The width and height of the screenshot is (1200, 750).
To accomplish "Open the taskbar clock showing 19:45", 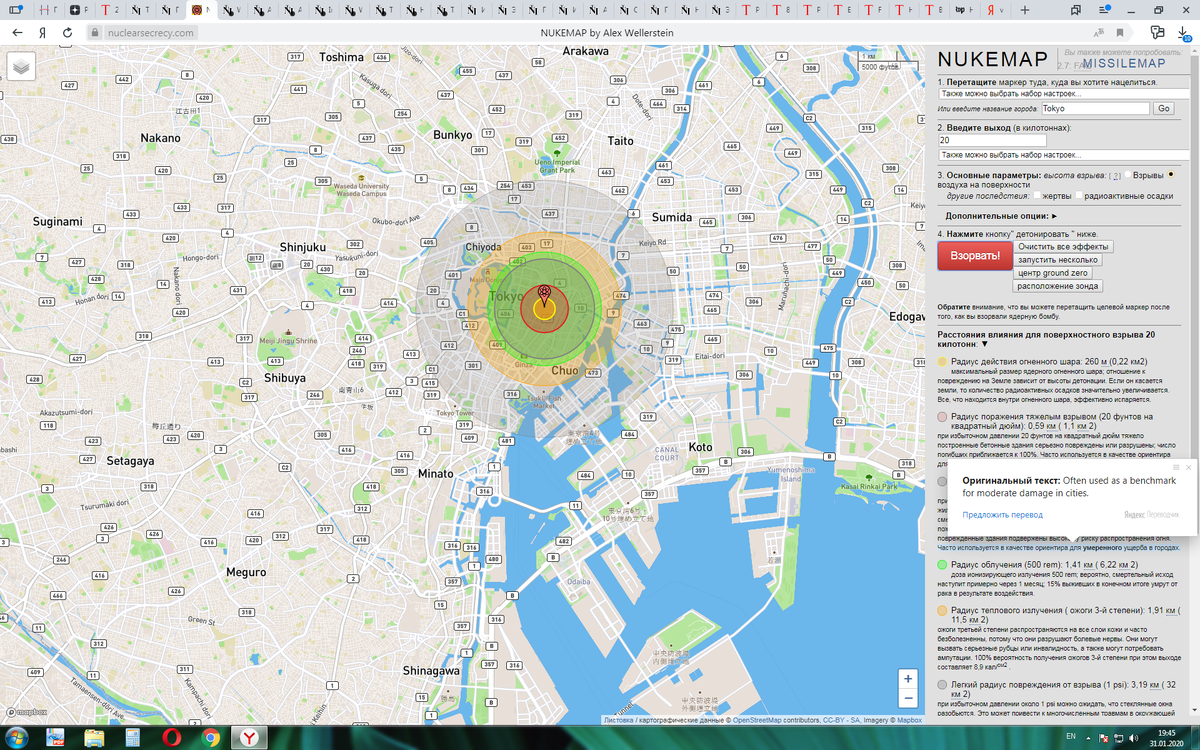I will 1166,738.
